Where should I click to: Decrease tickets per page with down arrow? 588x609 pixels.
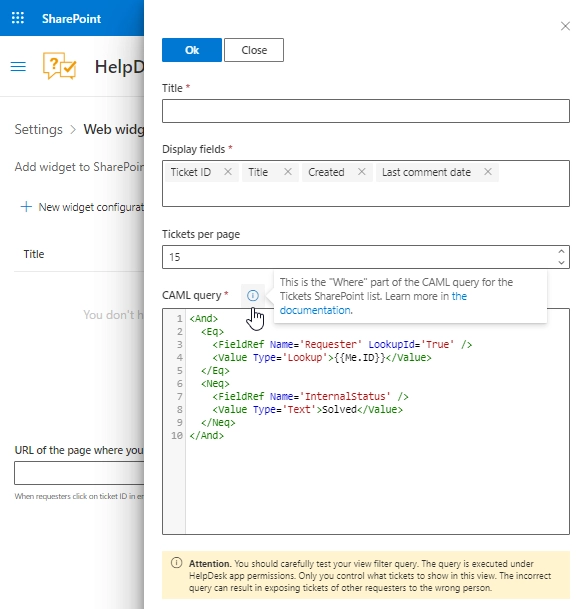tap(561, 263)
